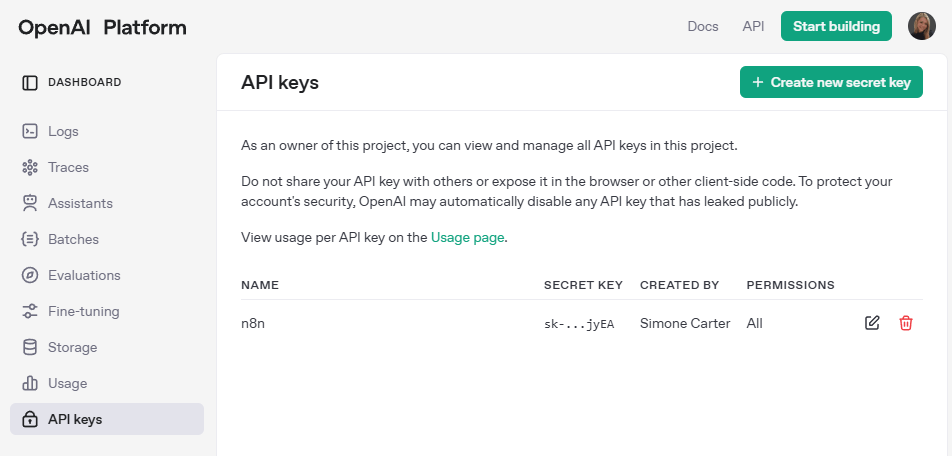
Task: Open Logs from the sidebar
Action: click(x=63, y=131)
